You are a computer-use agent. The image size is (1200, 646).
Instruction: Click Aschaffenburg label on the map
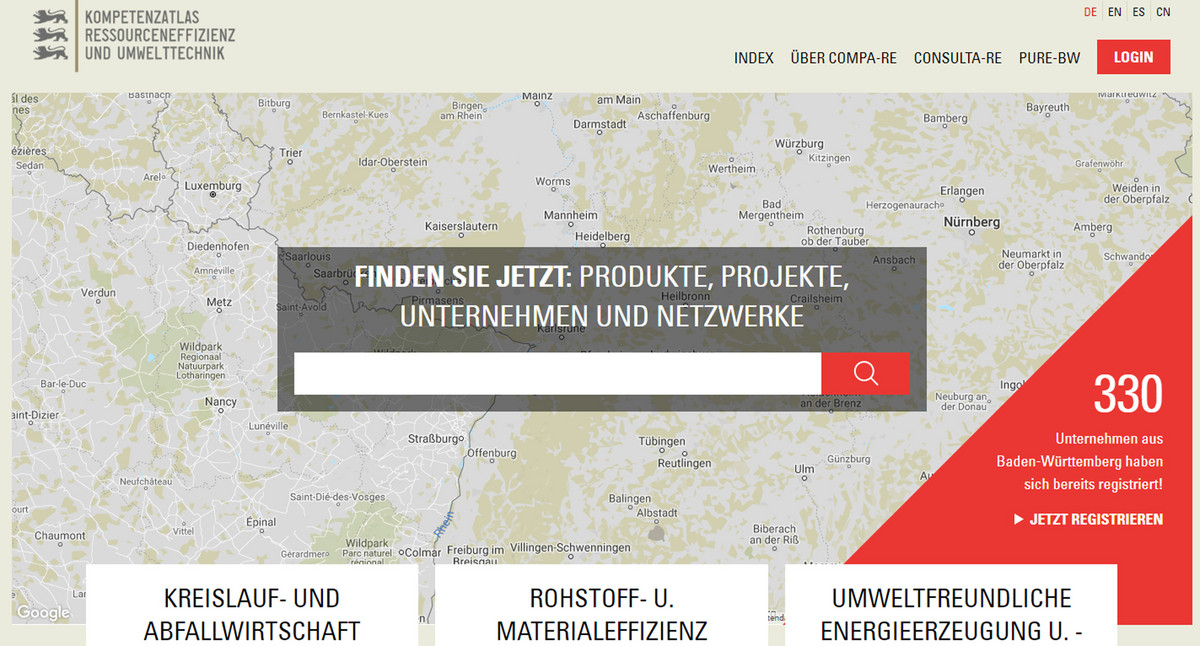[673, 116]
